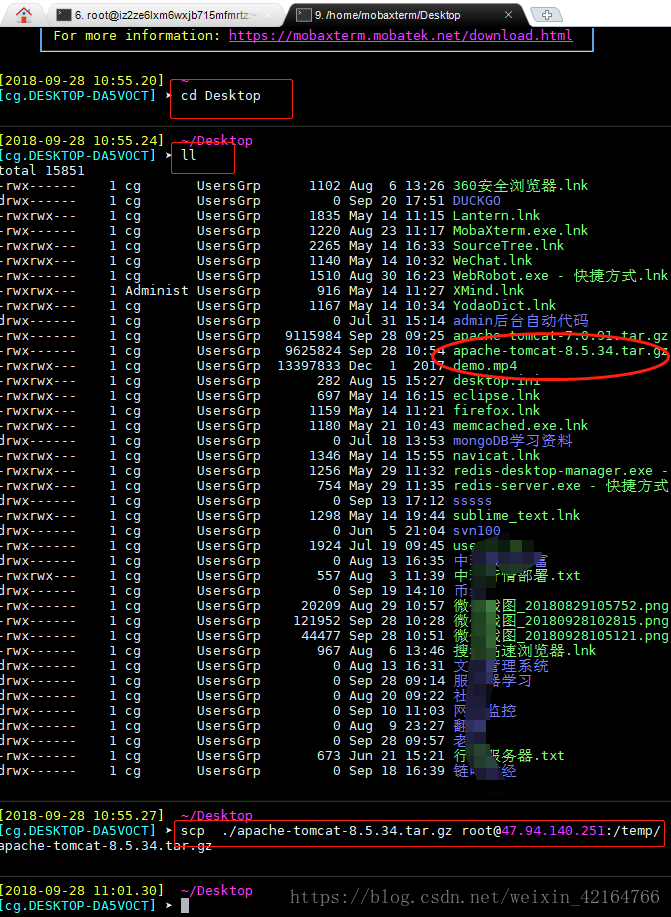Click the Administ owner entry
Screen dimensions: 671x917
click(157, 291)
